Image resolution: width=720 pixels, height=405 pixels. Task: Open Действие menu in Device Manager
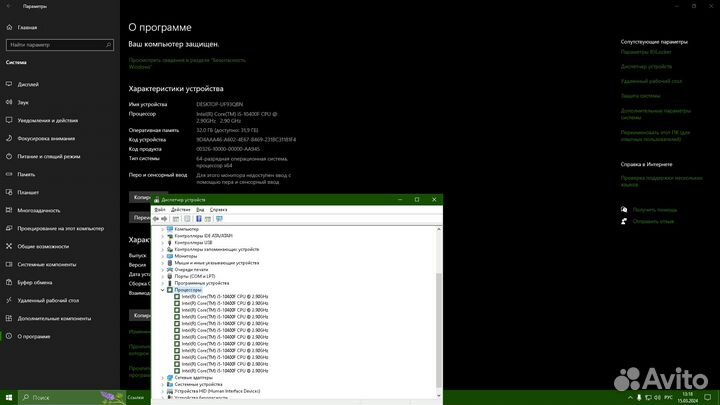click(180, 210)
